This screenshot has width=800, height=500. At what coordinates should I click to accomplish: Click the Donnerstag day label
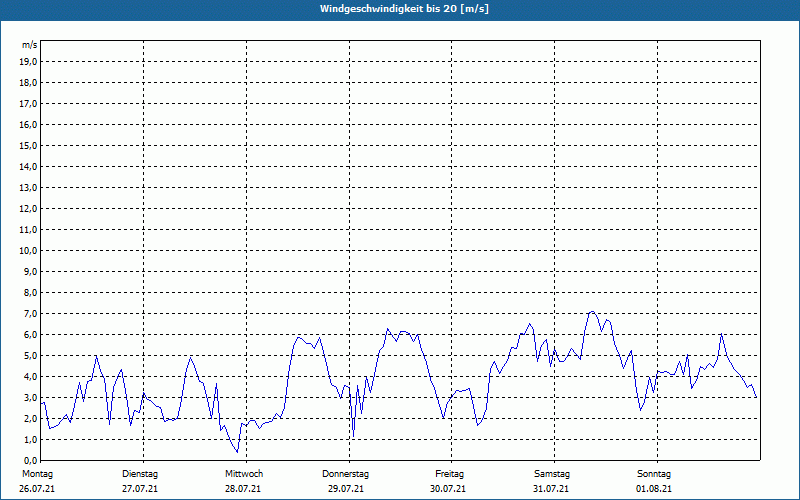[x=345, y=474]
